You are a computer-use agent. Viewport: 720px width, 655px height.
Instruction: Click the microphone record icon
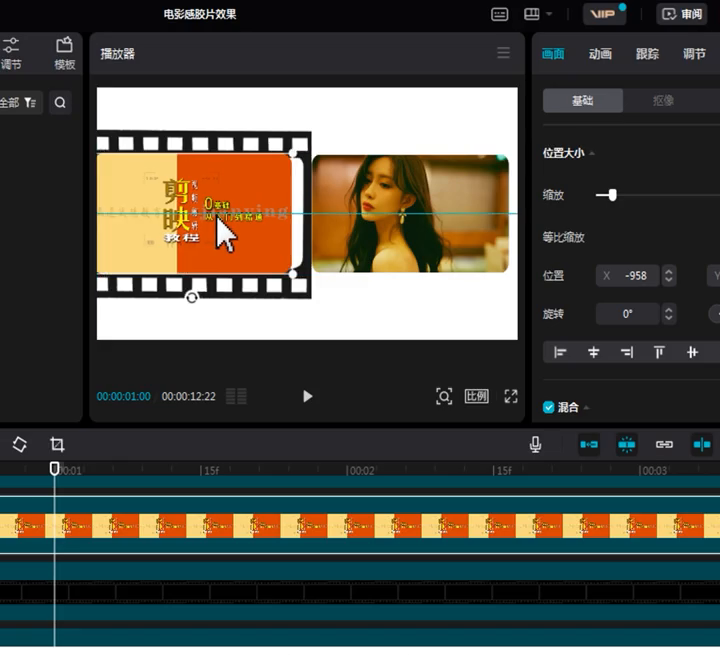[535, 445]
